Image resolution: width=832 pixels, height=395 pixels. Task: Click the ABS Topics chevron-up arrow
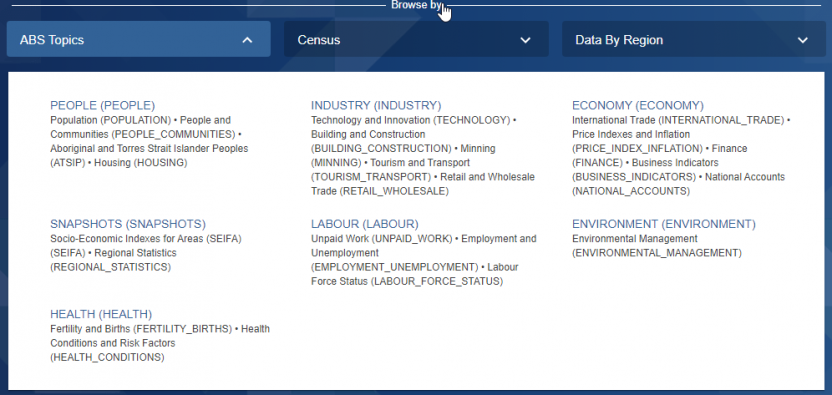[247, 40]
